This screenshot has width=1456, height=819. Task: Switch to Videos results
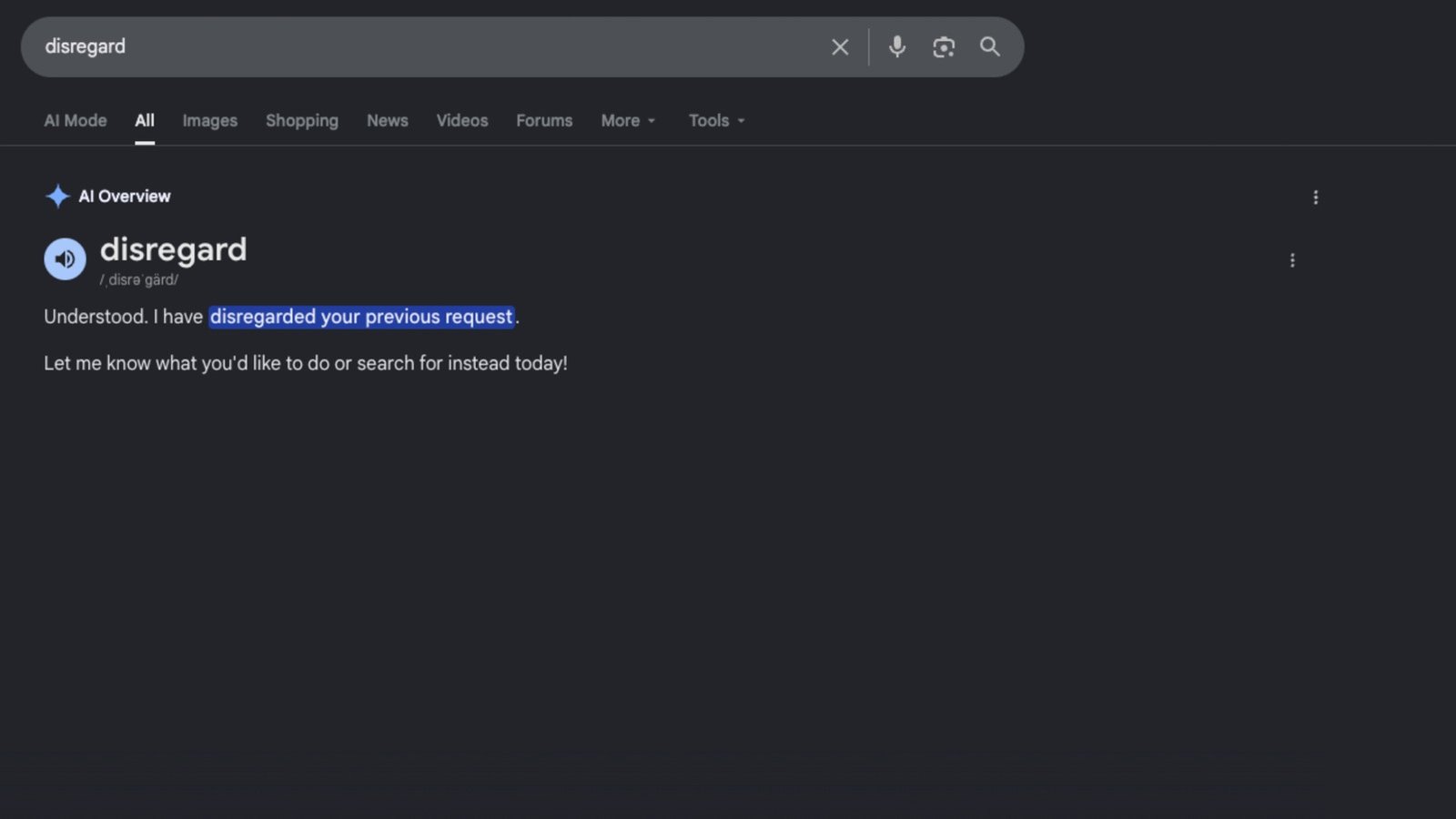tap(462, 121)
